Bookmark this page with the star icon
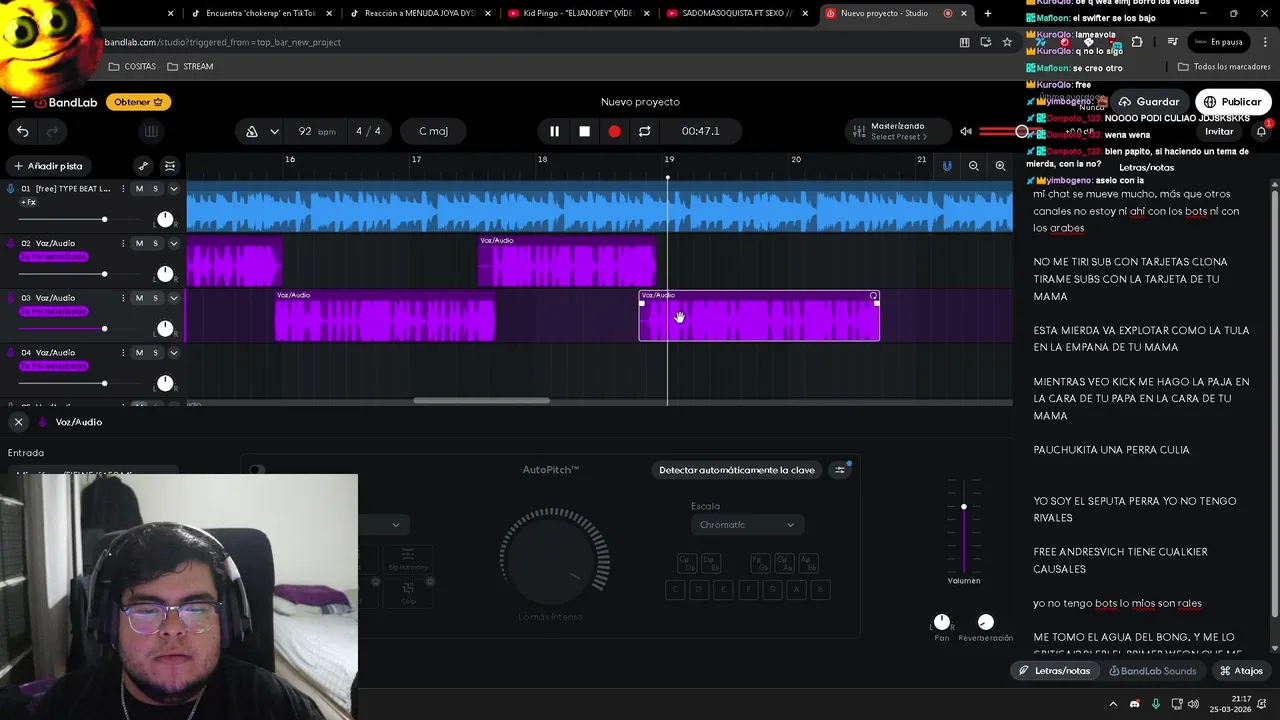 click(1007, 42)
